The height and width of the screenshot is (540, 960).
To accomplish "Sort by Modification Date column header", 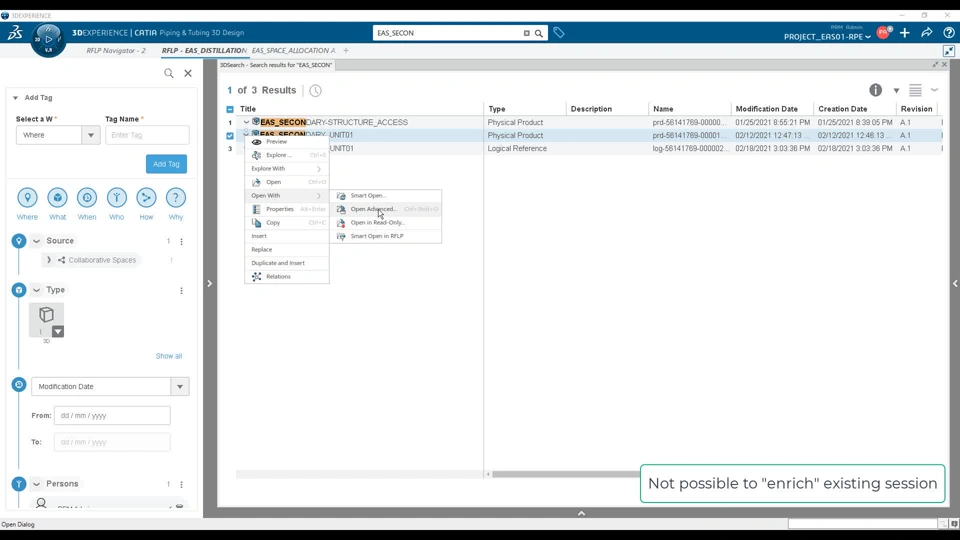I will click(767, 109).
